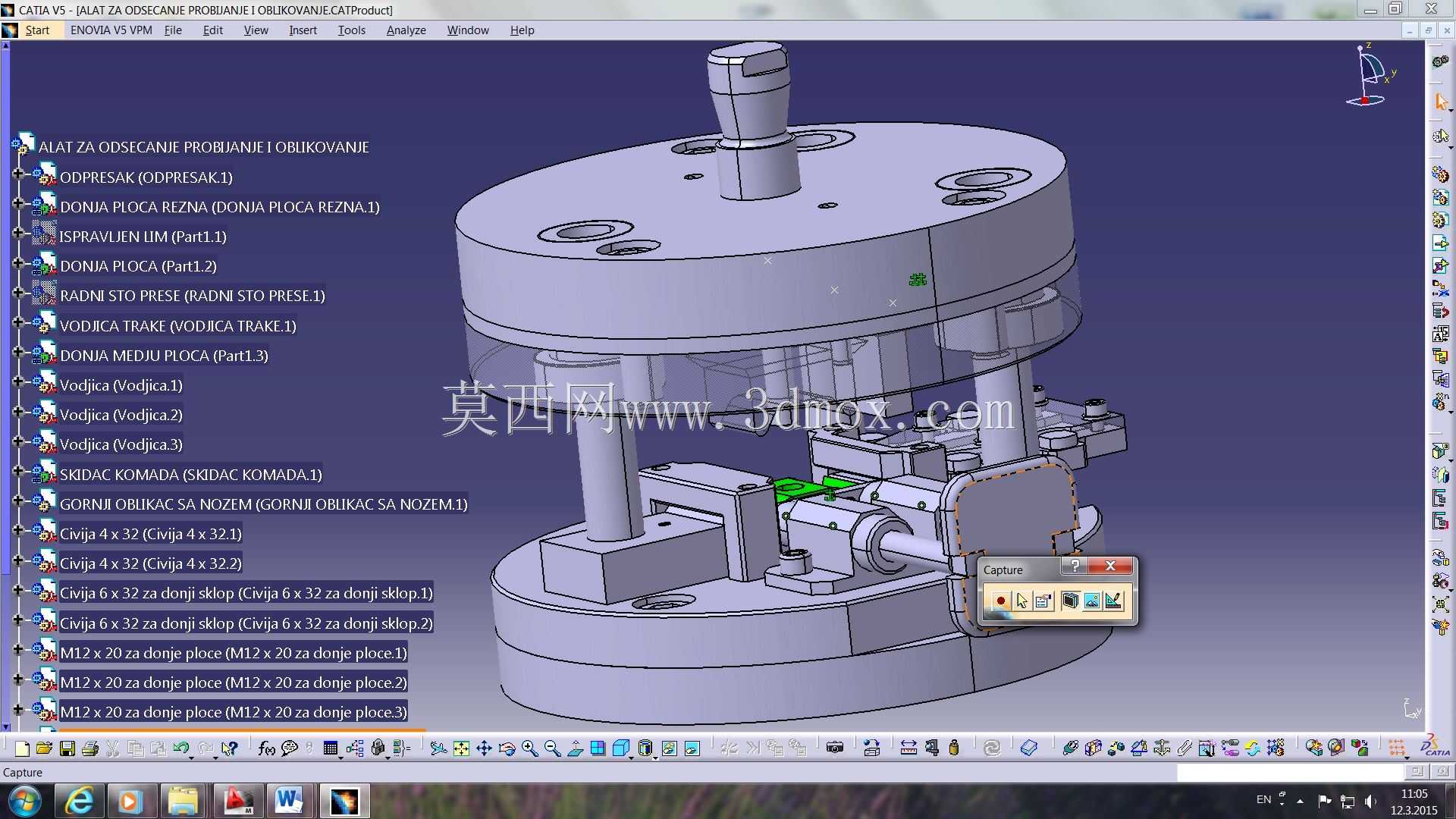
Task: Expand the ODPRESAK (ODPRESAK.1) node
Action: 17,174
